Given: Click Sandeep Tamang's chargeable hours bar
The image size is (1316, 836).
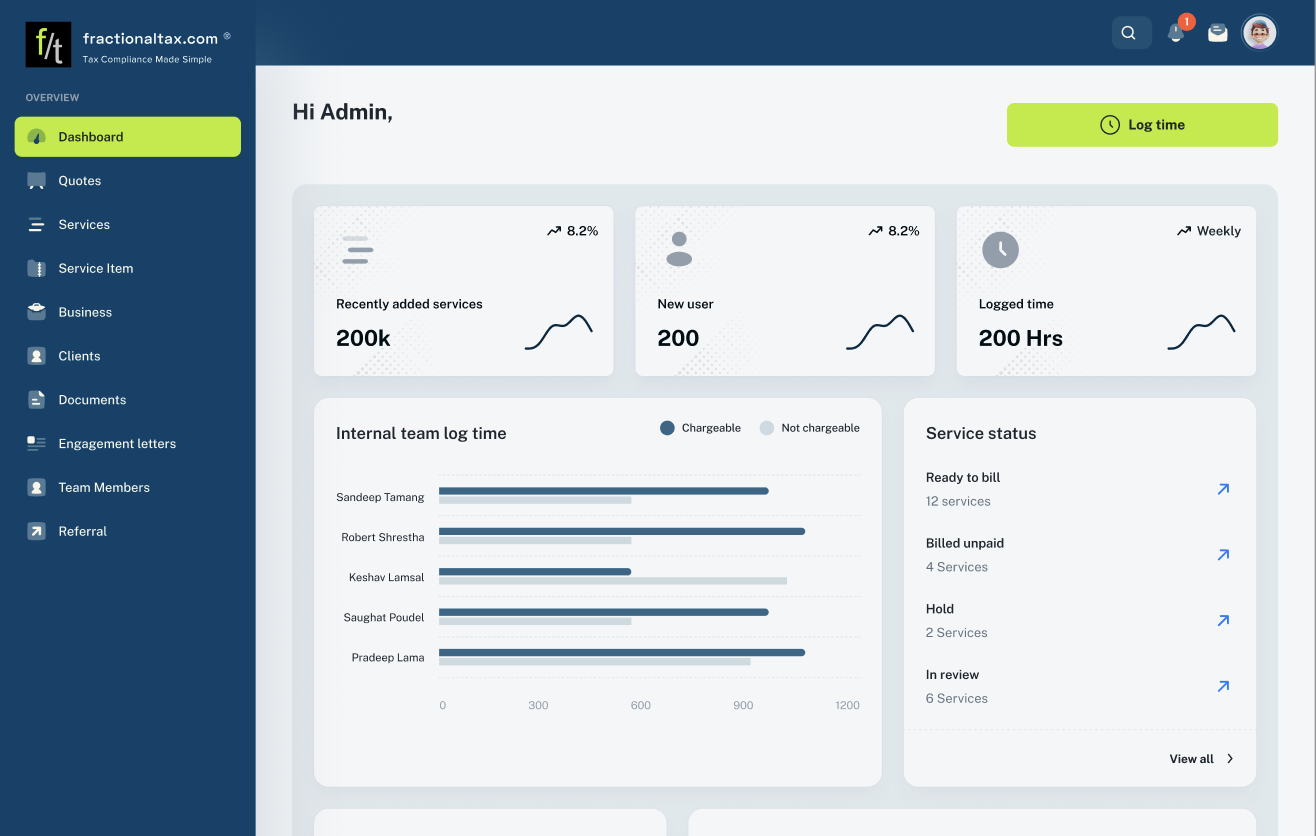Looking at the screenshot, I should coord(605,490).
